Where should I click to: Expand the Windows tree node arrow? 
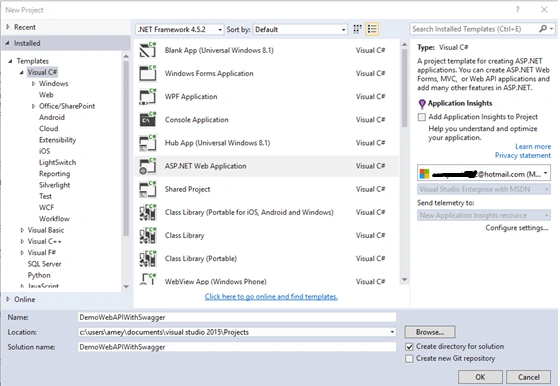tap(33, 84)
